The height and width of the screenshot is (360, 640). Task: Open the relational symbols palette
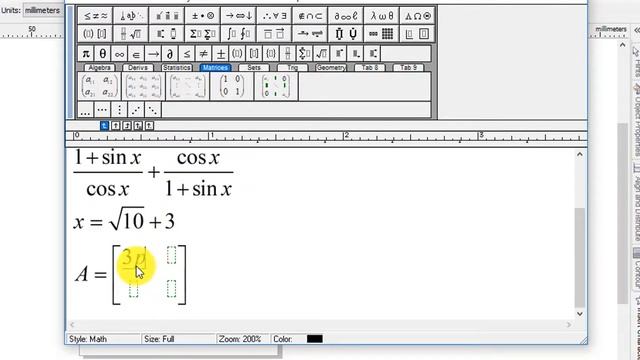coord(95,16)
